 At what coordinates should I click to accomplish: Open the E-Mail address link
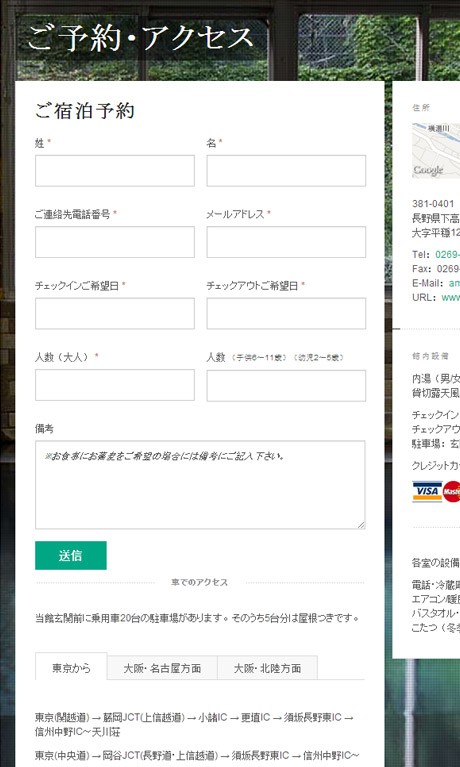coord(454,283)
